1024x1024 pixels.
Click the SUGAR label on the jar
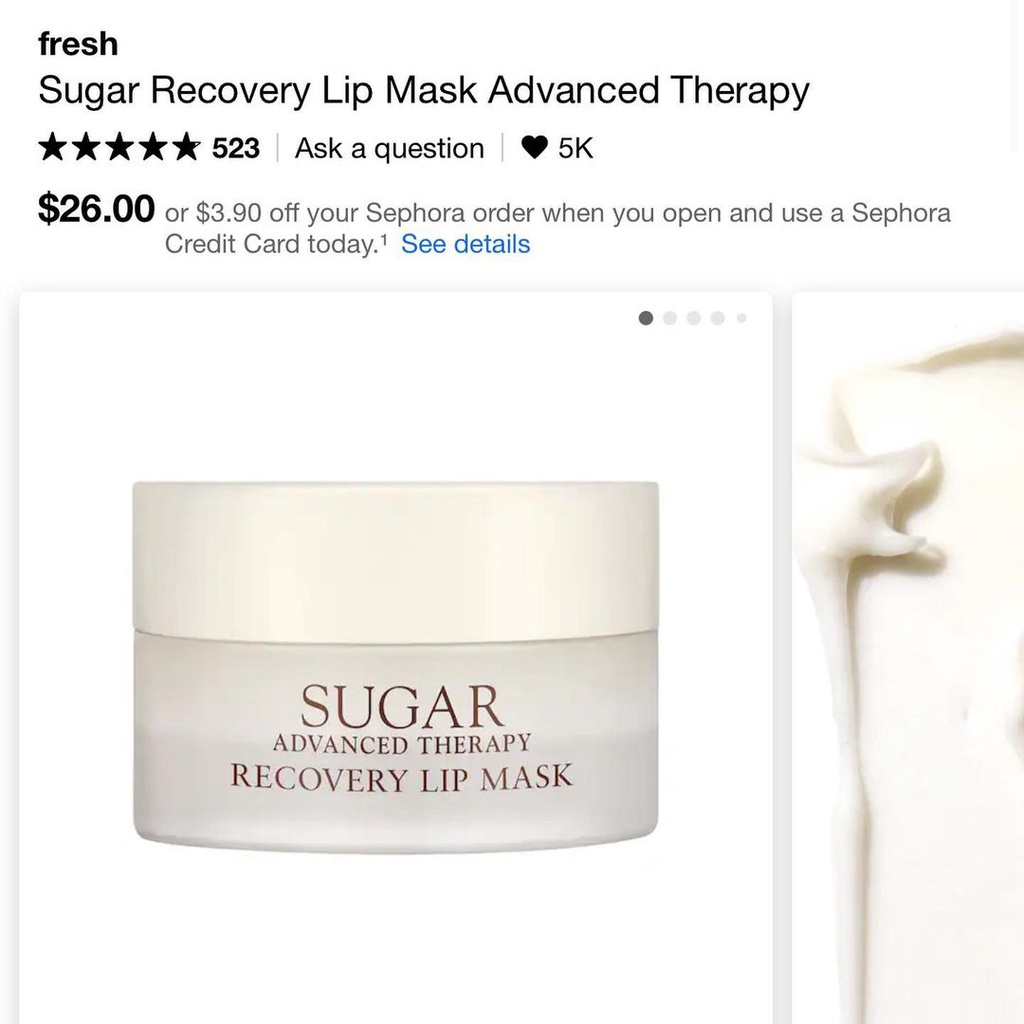(402, 705)
